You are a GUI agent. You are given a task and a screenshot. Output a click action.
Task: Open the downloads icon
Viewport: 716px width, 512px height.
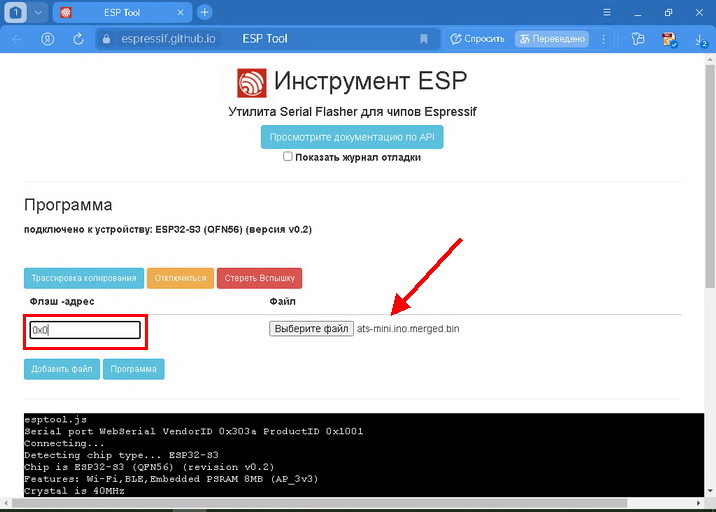701,40
